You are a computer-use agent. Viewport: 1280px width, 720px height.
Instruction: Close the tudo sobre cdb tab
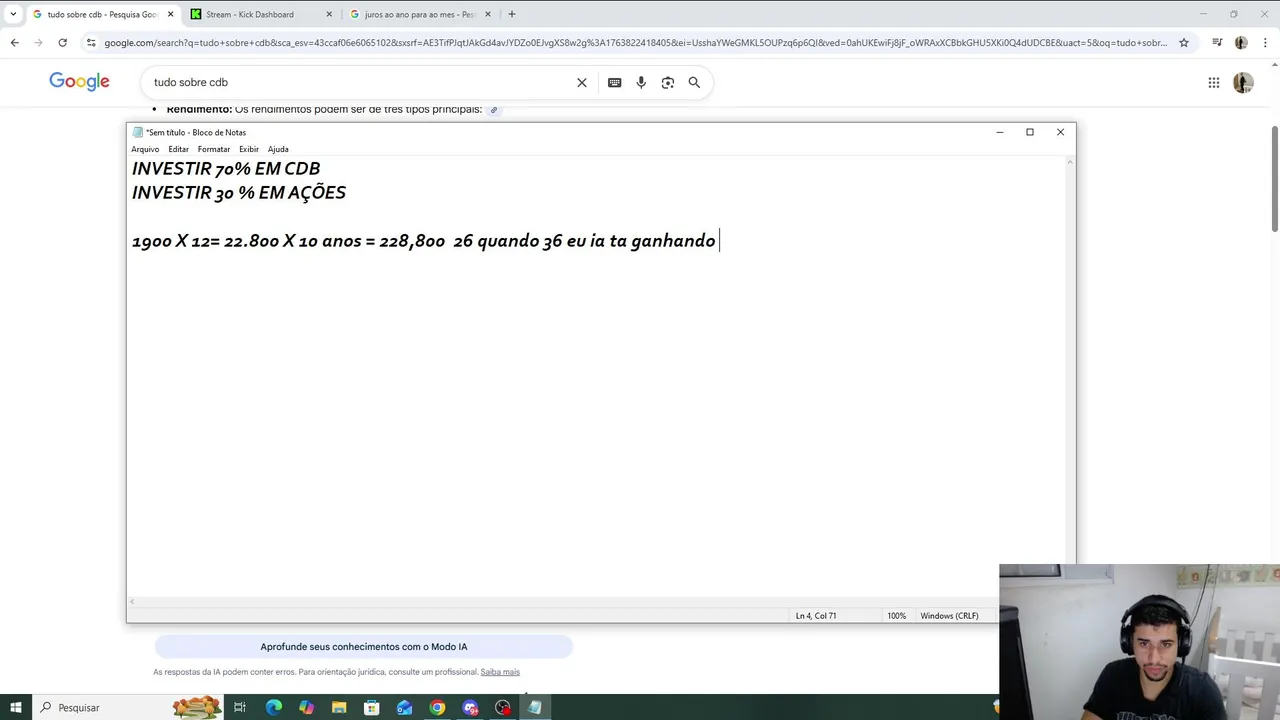tap(170, 14)
